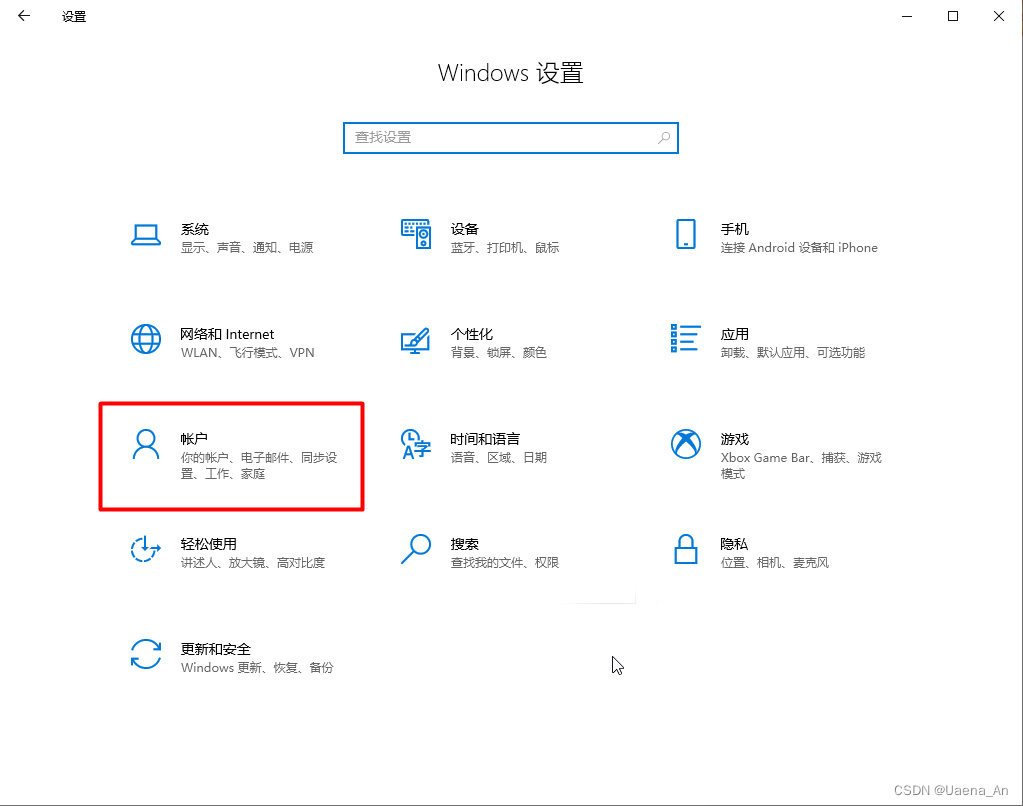Click the magnifier icon in the search box
Screen dimensions: 1023x806
point(664,138)
